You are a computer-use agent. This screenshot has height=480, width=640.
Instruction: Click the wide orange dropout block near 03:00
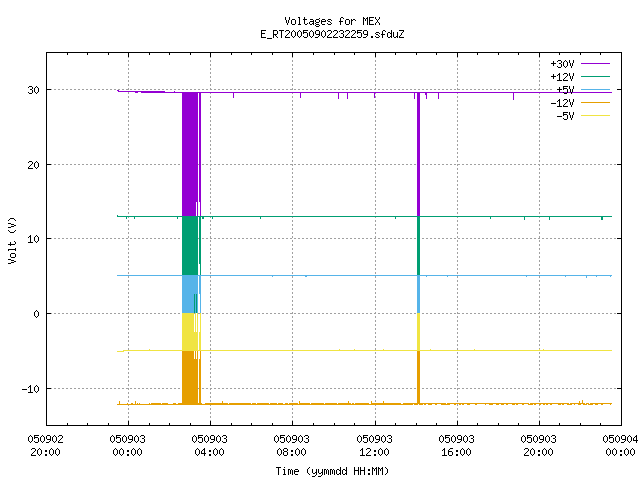click(190, 378)
